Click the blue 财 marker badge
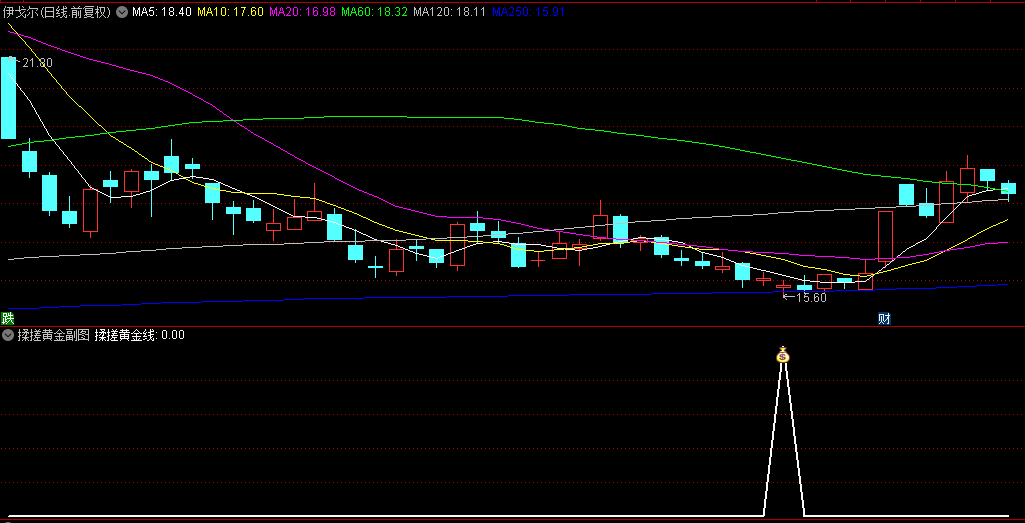Image resolution: width=1025 pixels, height=523 pixels. 884,319
